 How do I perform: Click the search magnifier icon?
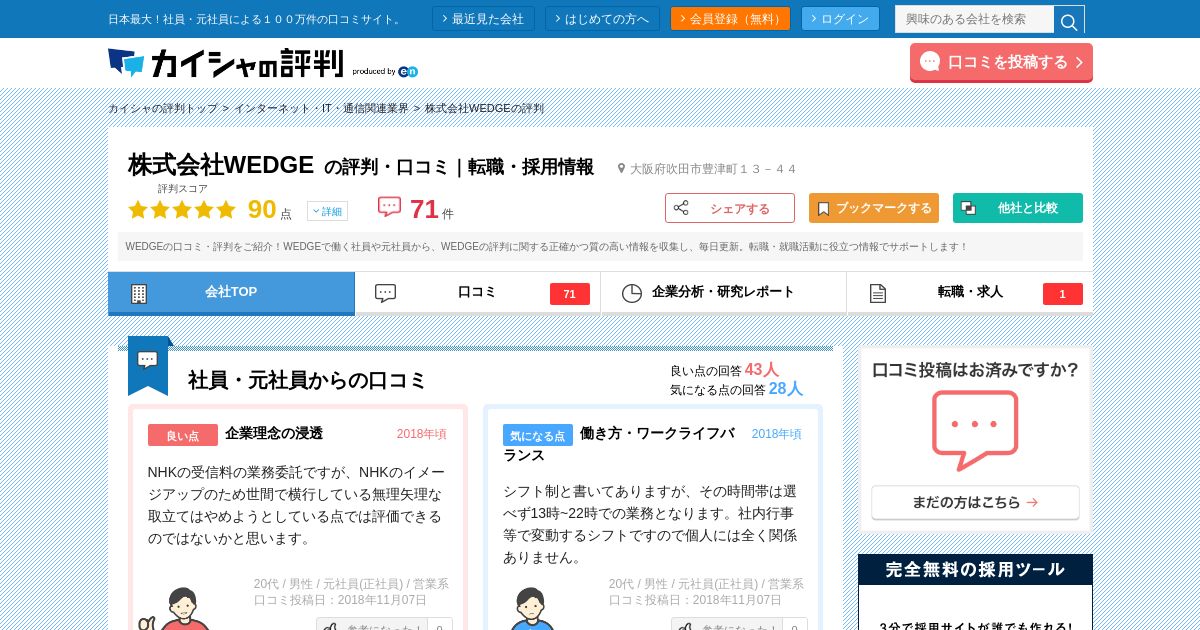(1069, 19)
